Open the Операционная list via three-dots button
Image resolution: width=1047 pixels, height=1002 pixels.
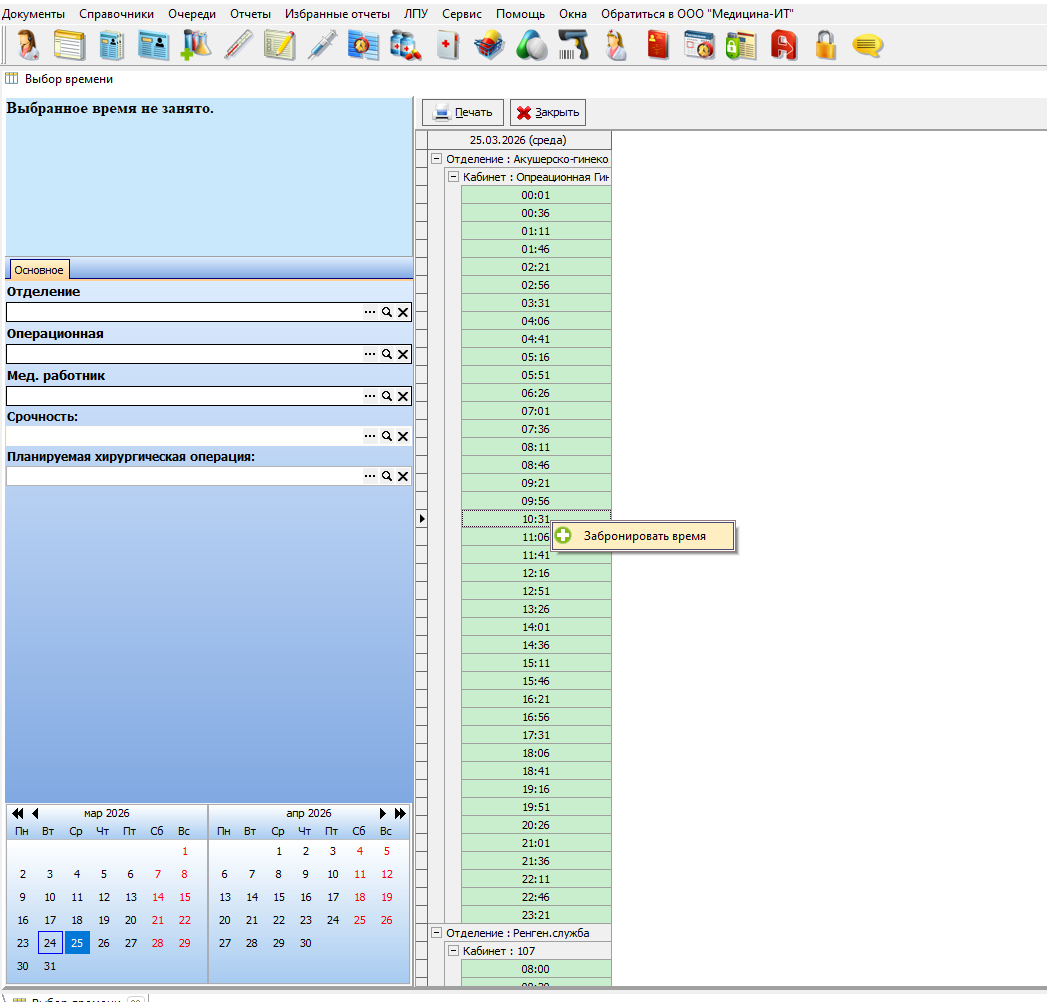pos(370,354)
